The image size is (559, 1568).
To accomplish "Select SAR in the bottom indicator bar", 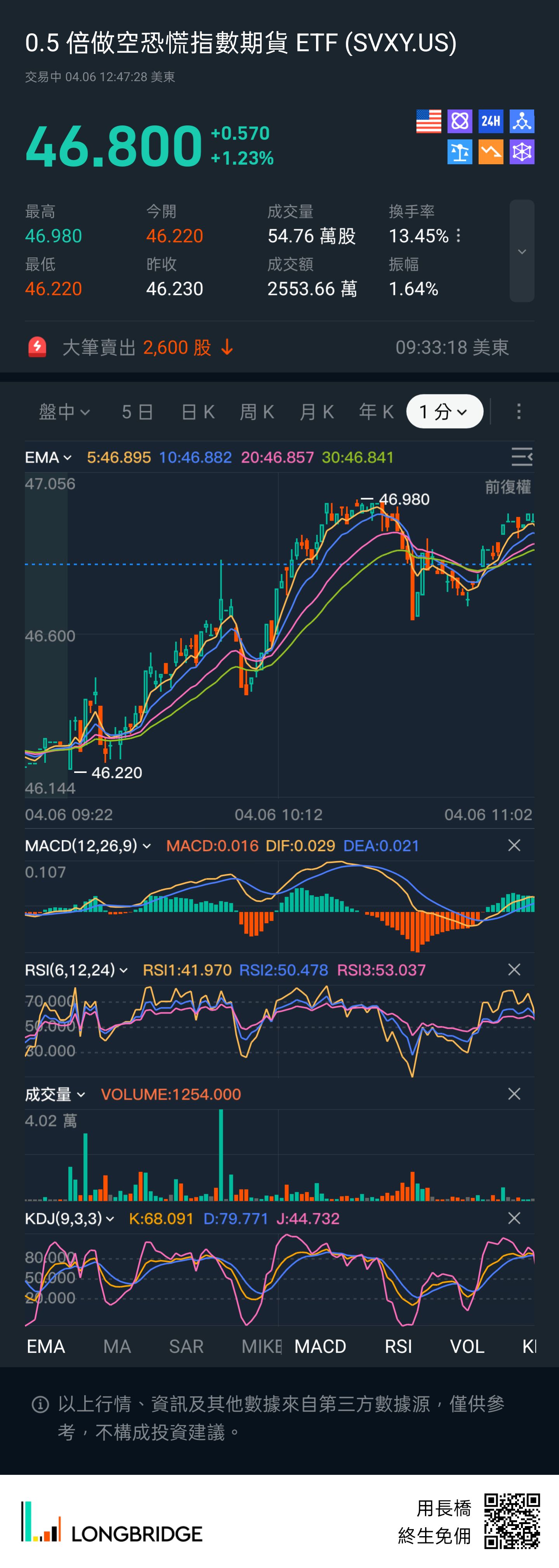I will (186, 1346).
